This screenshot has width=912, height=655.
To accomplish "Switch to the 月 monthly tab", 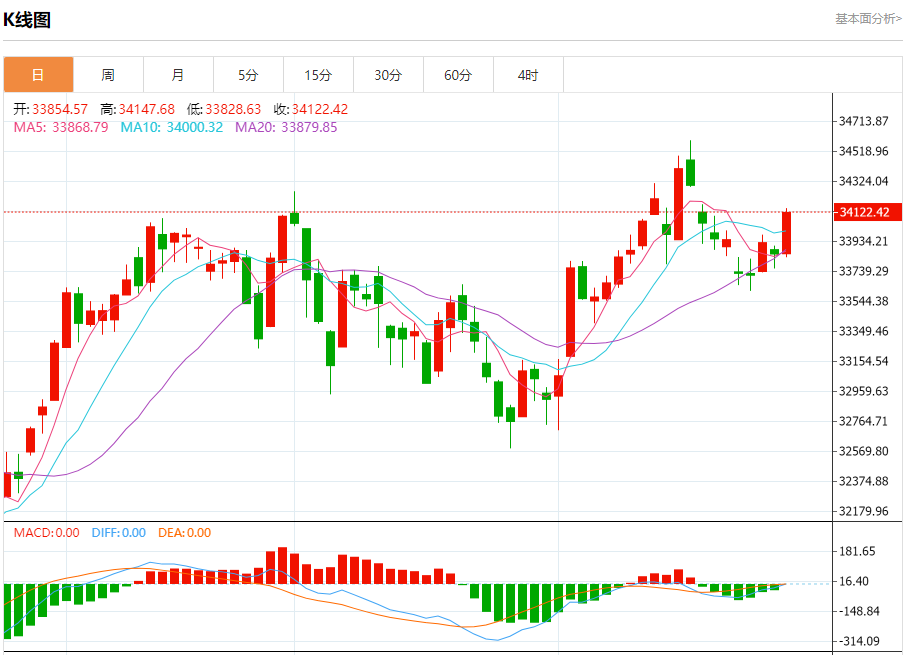I will click(x=178, y=74).
